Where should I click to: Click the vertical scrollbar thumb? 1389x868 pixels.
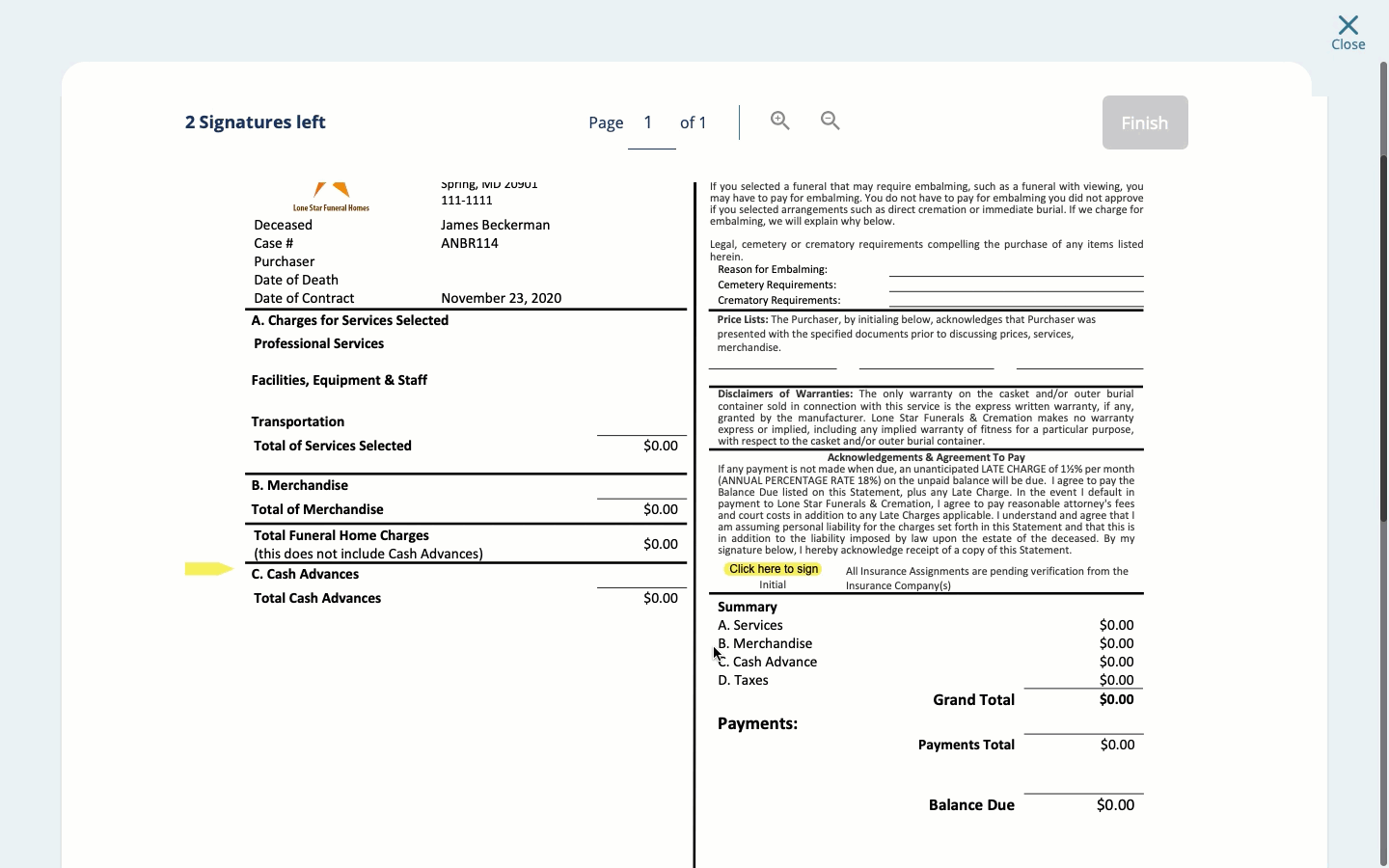tap(1384, 338)
